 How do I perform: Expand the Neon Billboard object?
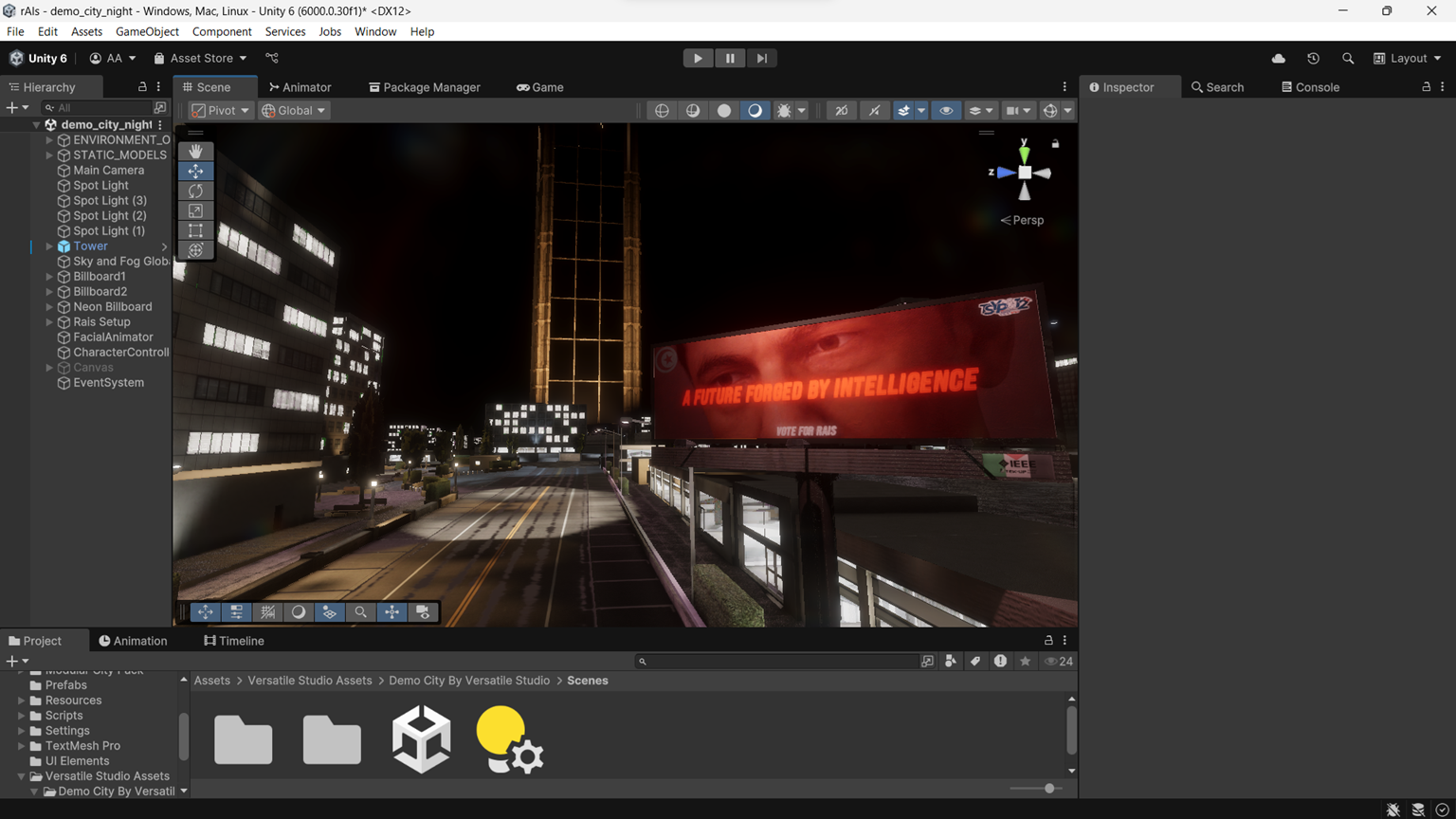coord(49,307)
